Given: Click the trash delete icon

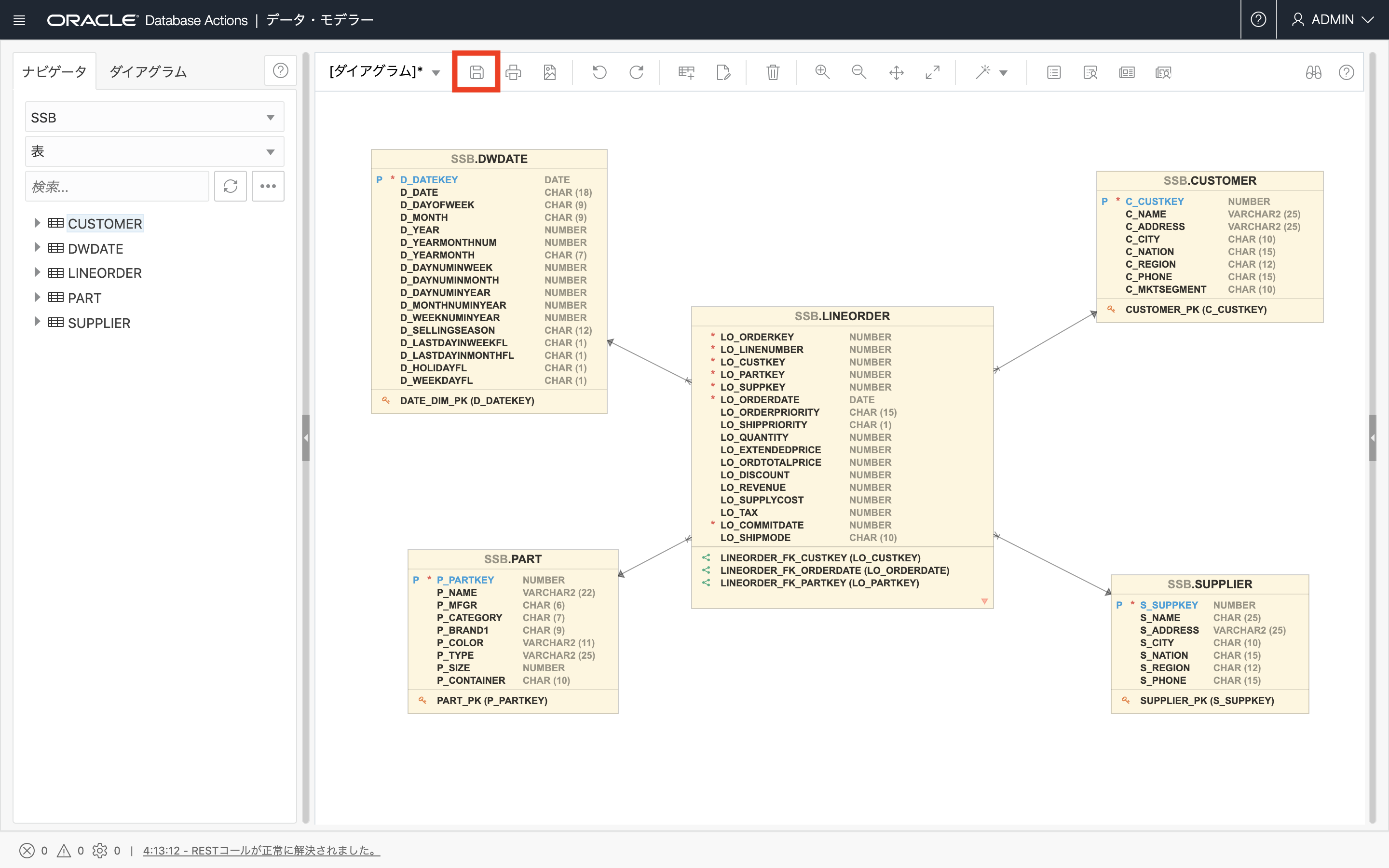Looking at the screenshot, I should 773,72.
